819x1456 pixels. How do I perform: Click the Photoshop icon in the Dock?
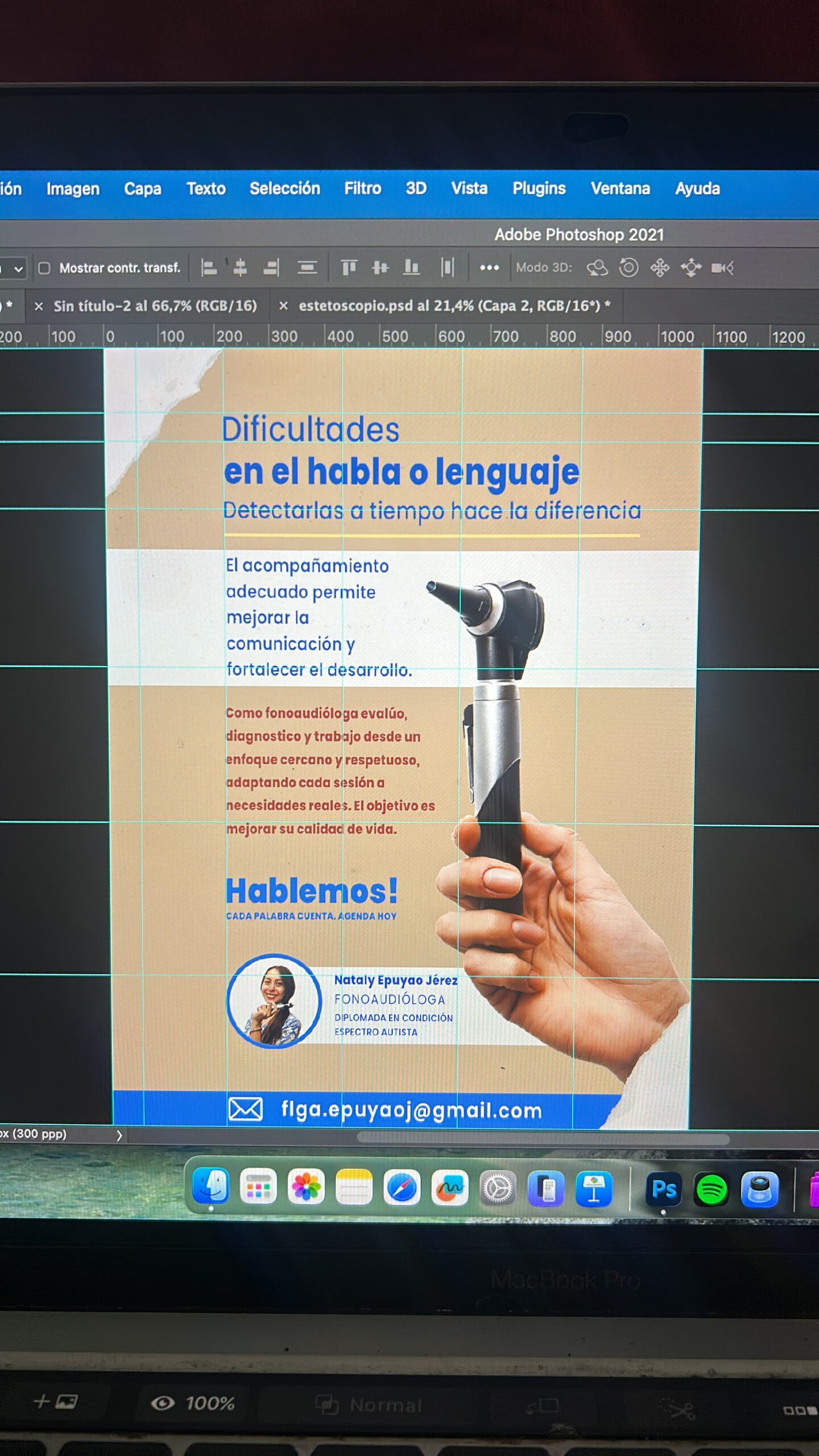click(663, 1189)
